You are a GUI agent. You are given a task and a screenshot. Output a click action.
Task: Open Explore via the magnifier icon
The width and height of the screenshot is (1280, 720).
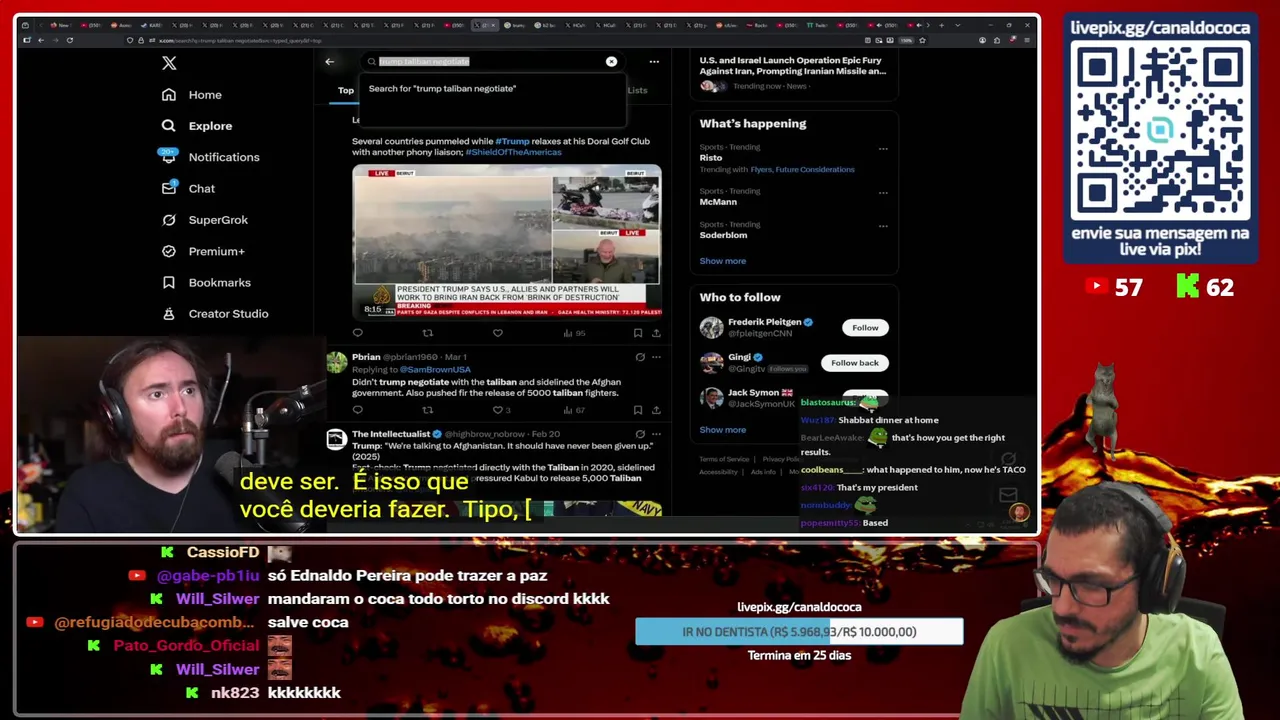(169, 126)
